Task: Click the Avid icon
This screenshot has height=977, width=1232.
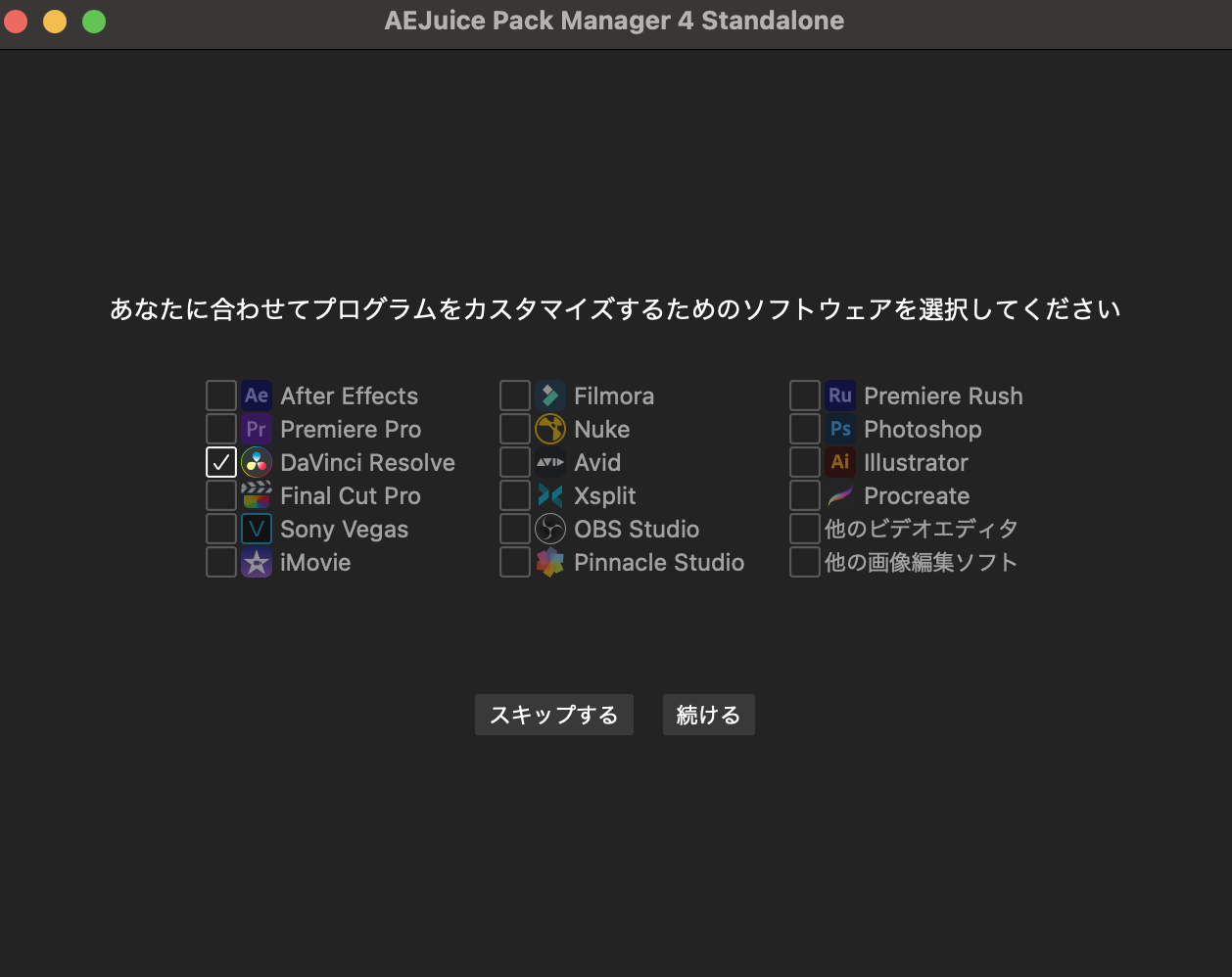Action: click(549, 462)
